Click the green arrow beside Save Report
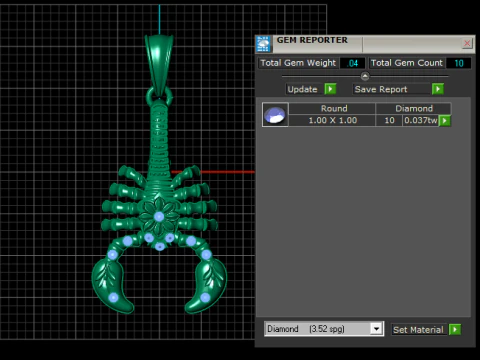 click(438, 89)
